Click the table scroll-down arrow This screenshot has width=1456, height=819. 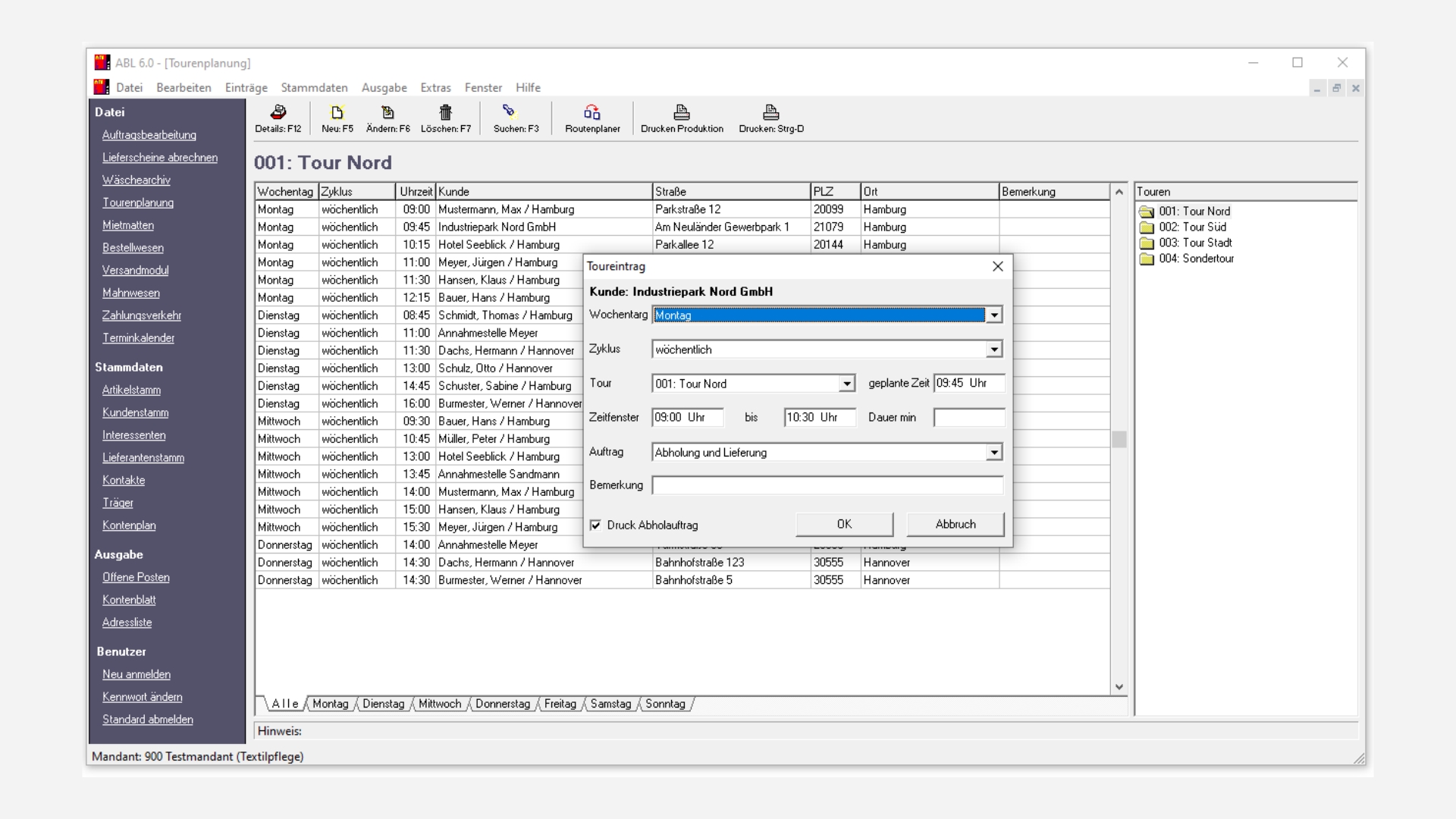coord(1119,687)
